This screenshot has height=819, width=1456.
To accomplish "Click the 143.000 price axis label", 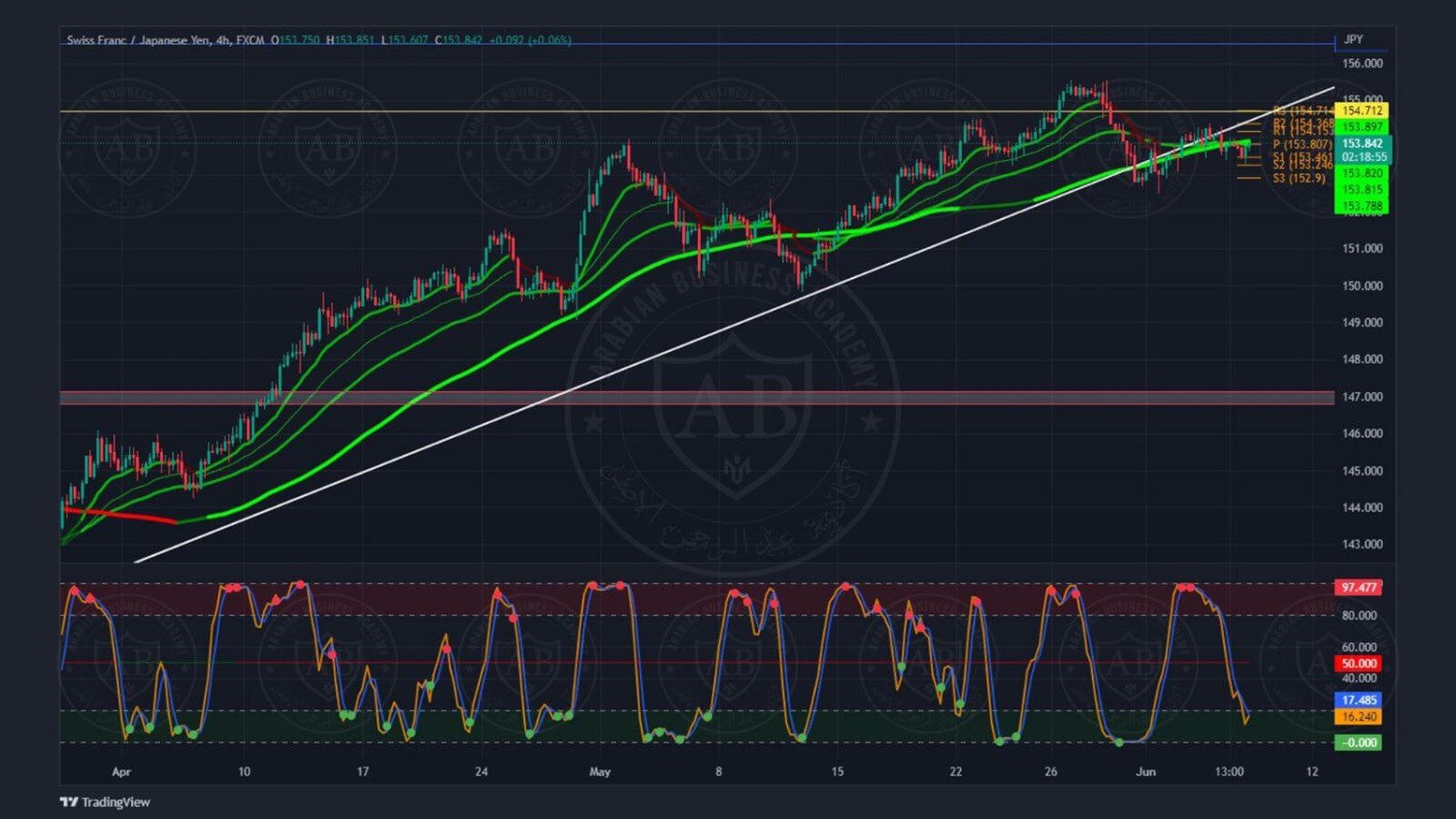I will (x=1362, y=544).
